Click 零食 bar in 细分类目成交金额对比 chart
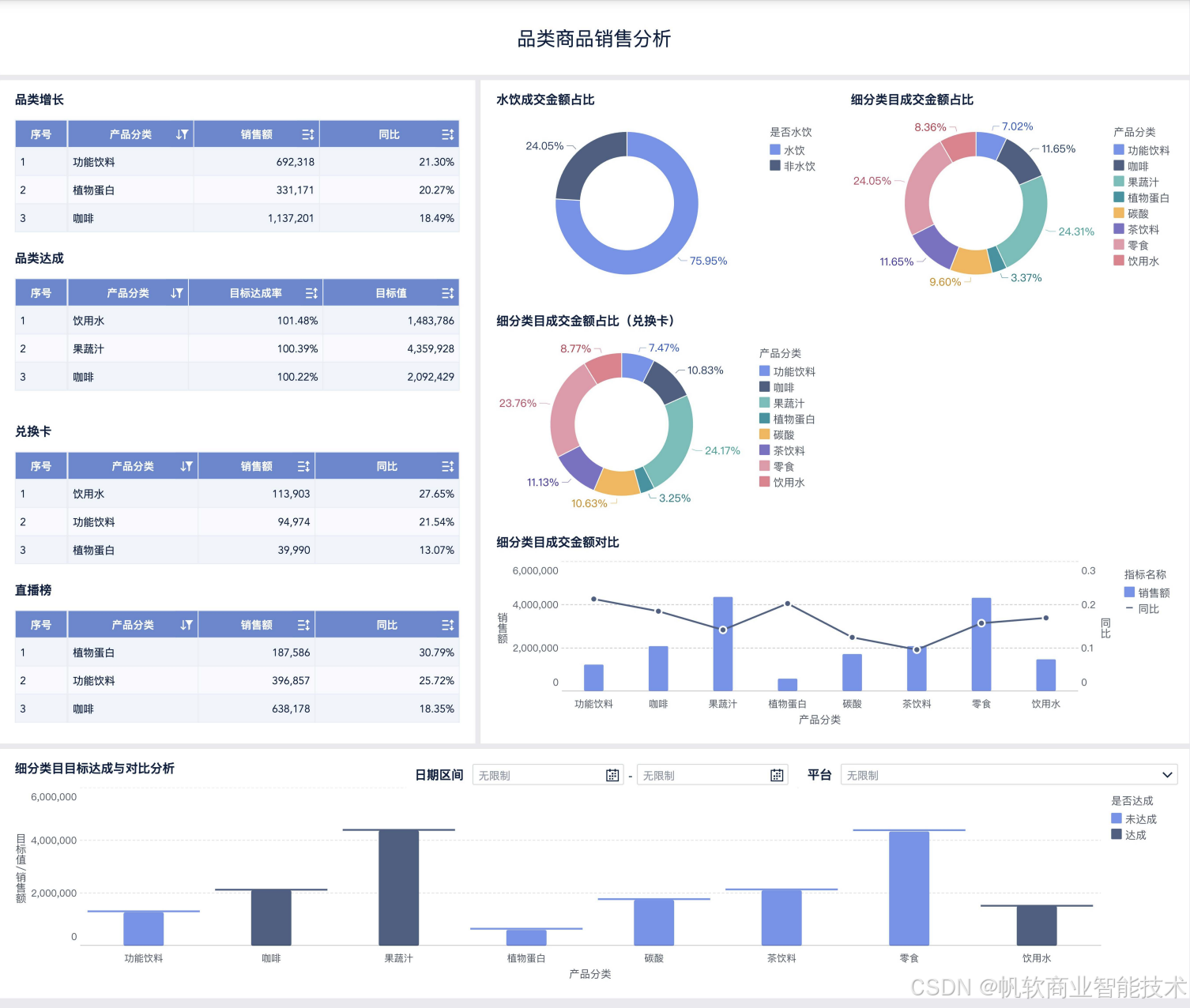 [981, 645]
